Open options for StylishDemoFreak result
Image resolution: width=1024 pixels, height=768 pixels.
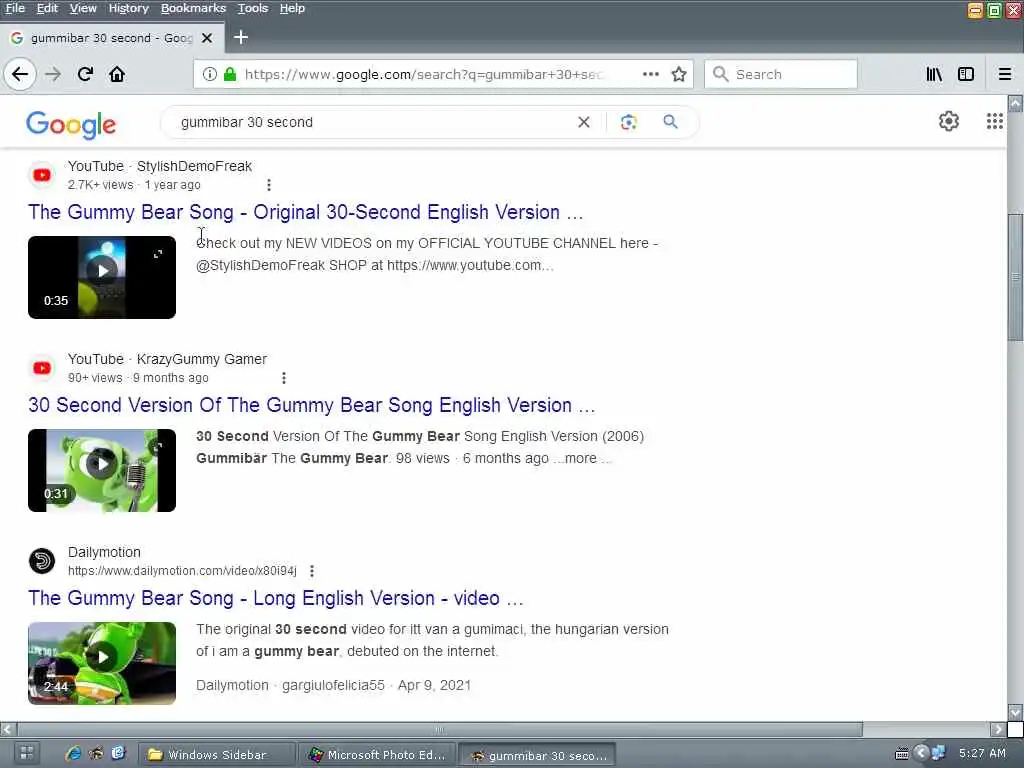point(268,185)
